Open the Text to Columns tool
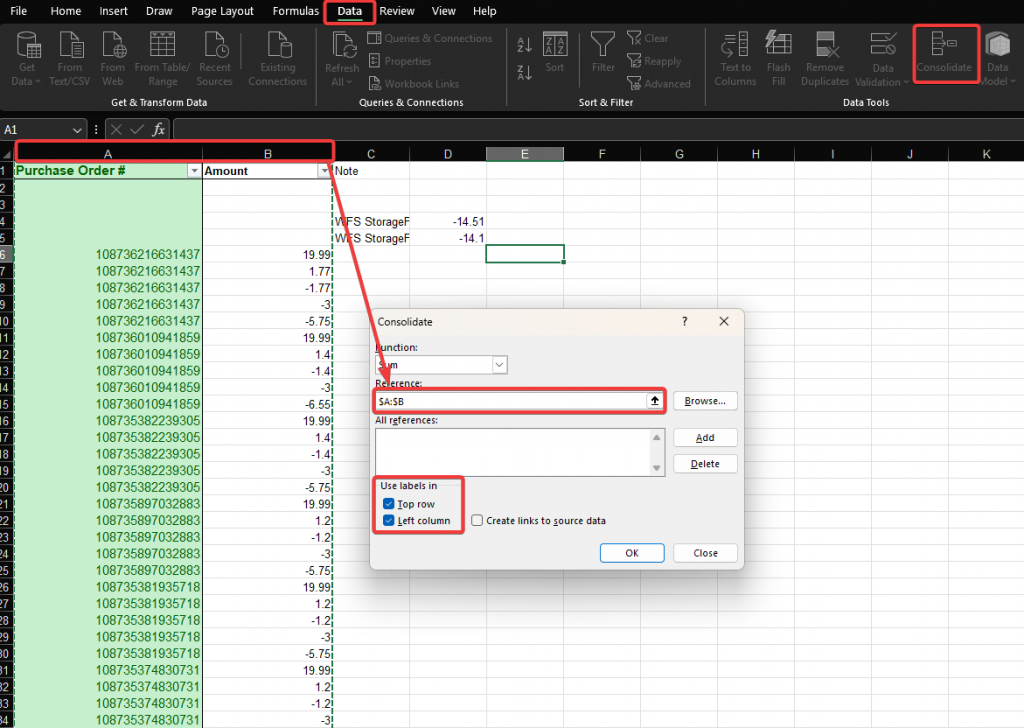 coord(735,46)
